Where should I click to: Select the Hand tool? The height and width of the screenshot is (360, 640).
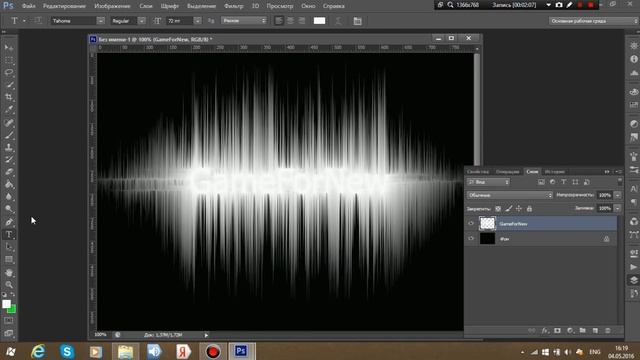[9, 272]
